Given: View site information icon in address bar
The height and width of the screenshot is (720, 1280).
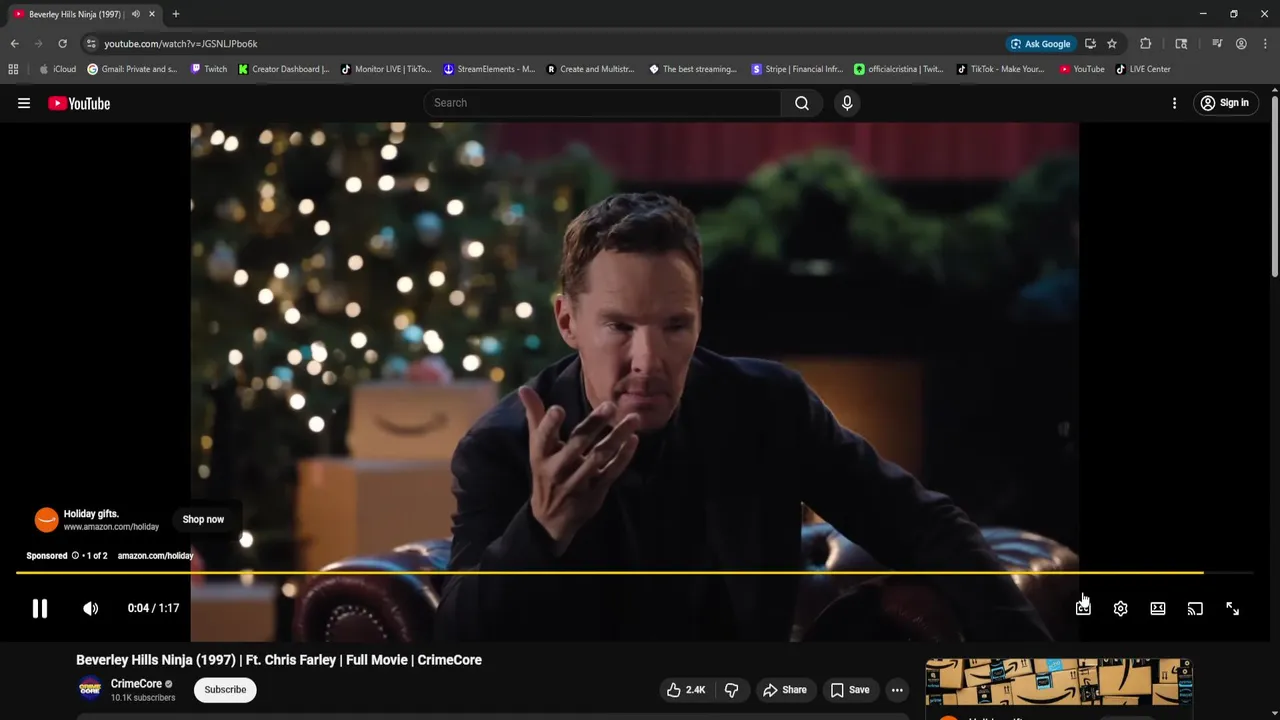Looking at the screenshot, I should (91, 44).
